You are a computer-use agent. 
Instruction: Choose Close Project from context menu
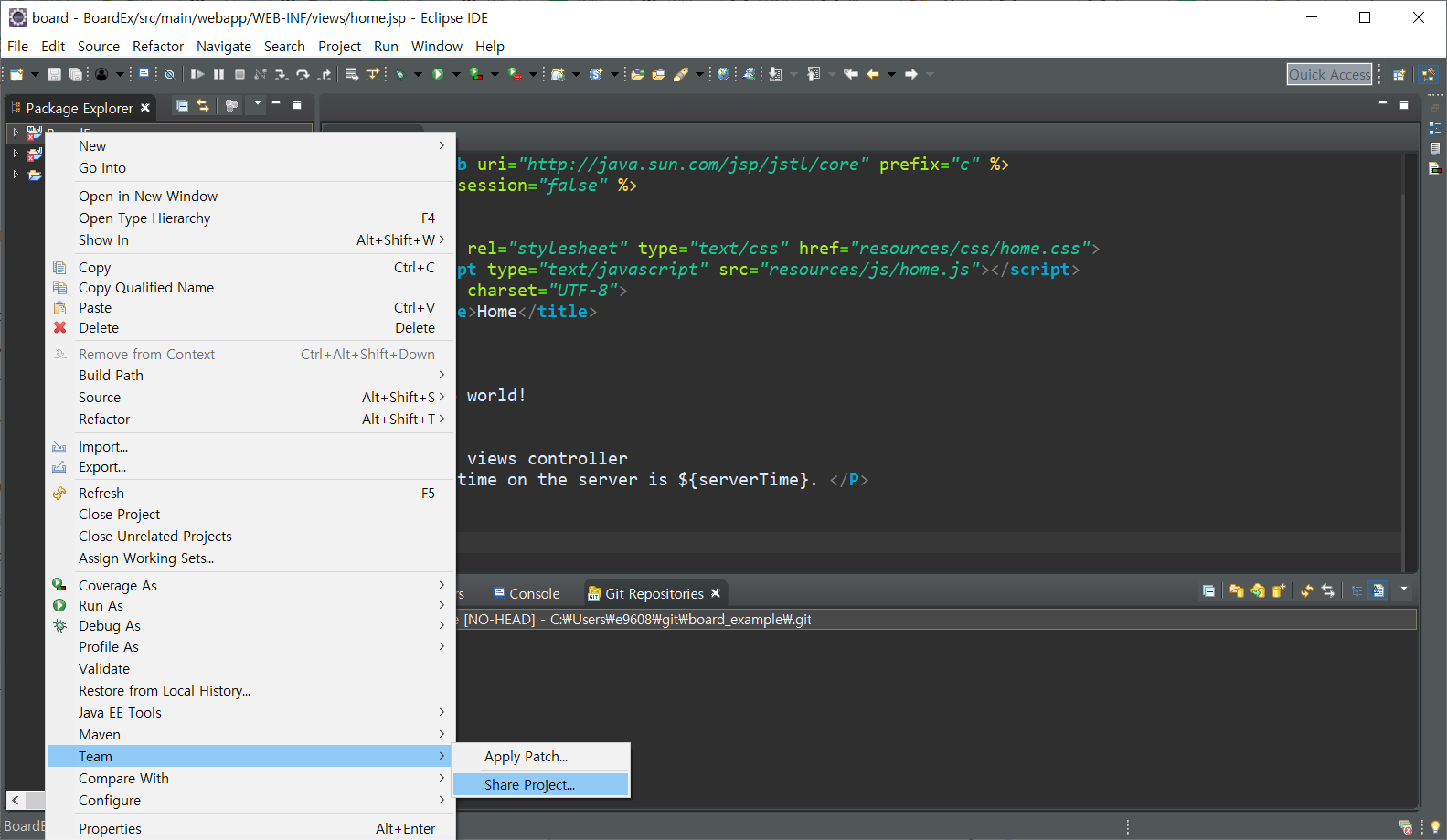(x=250, y=515)
